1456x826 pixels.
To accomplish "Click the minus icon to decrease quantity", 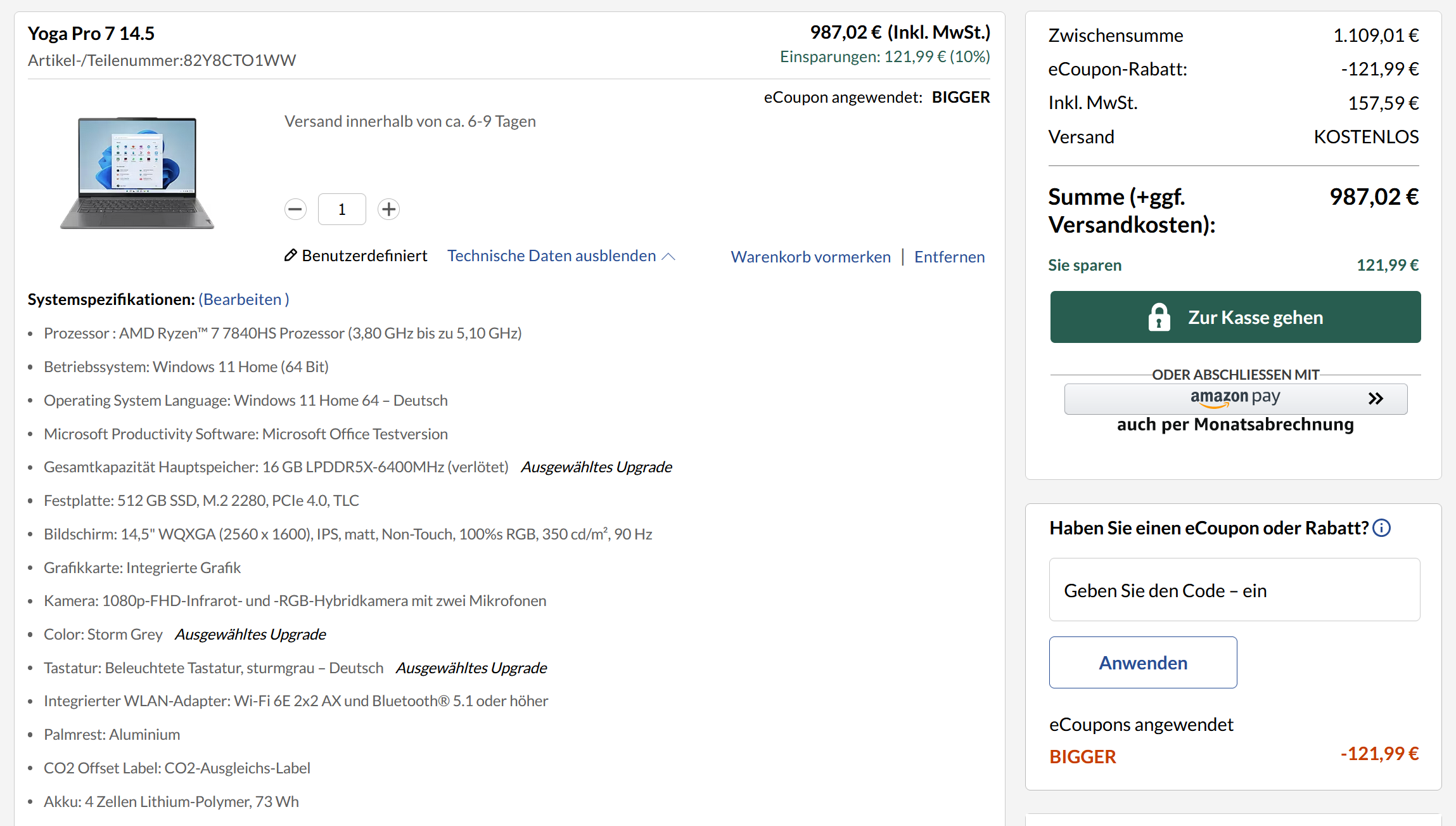I will coord(295,209).
